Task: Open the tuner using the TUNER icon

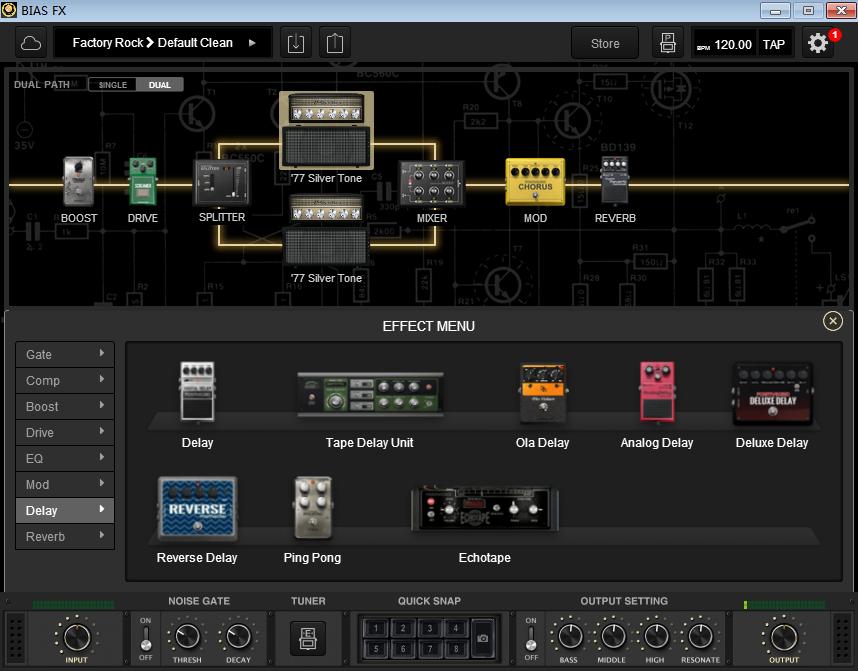Action: tap(308, 638)
